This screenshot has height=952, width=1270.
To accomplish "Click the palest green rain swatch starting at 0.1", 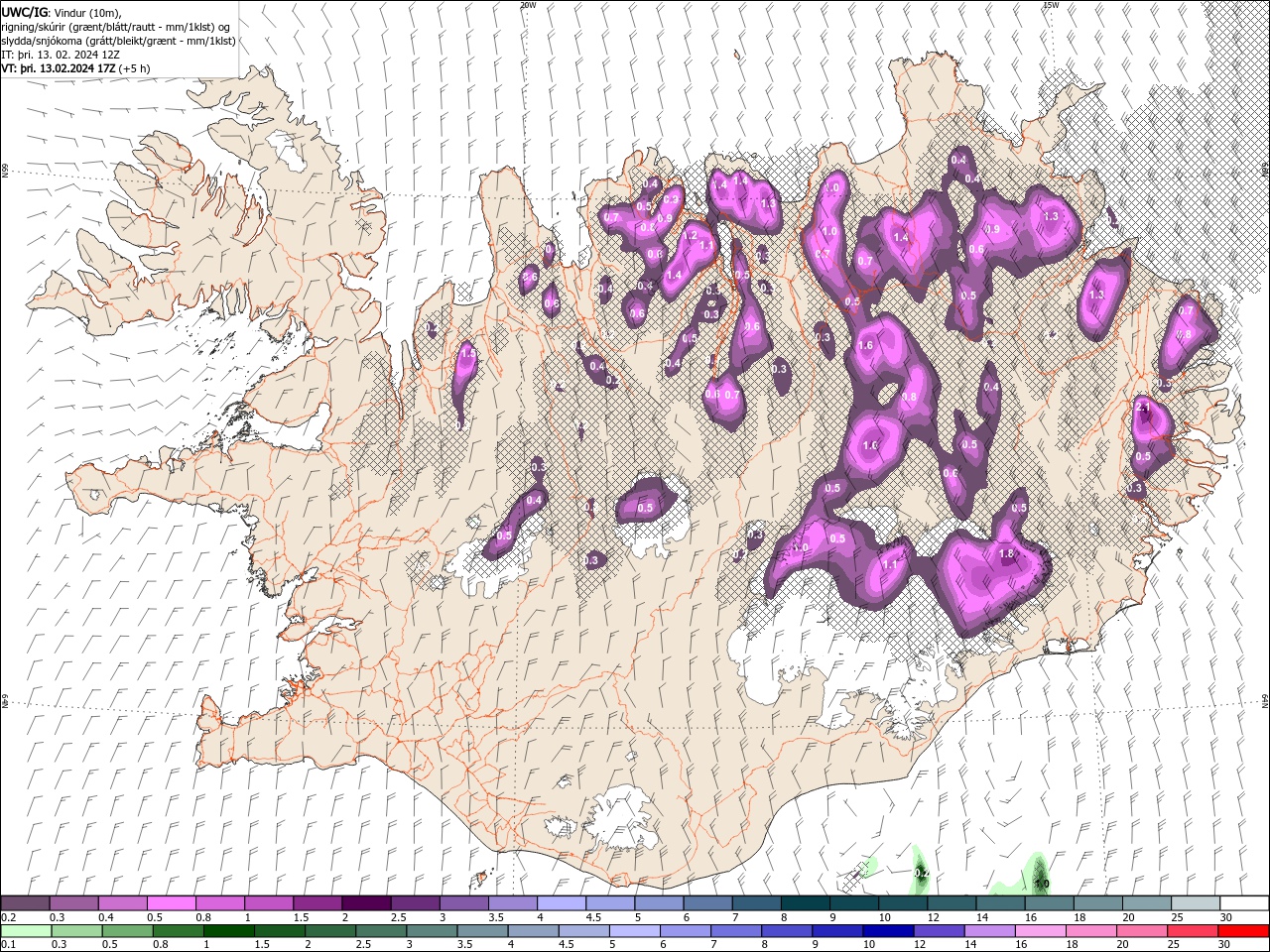I will pyautogui.click(x=26, y=931).
